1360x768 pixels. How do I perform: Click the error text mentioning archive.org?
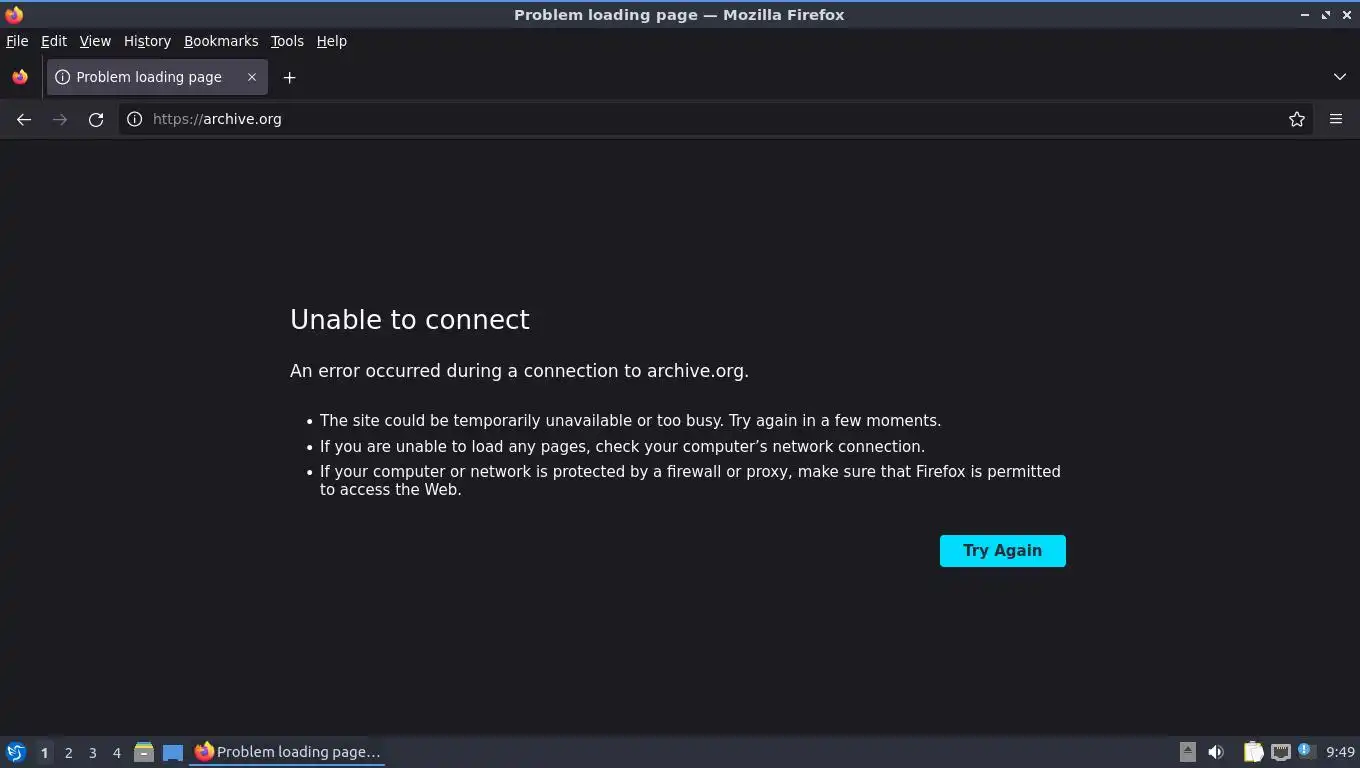point(519,371)
